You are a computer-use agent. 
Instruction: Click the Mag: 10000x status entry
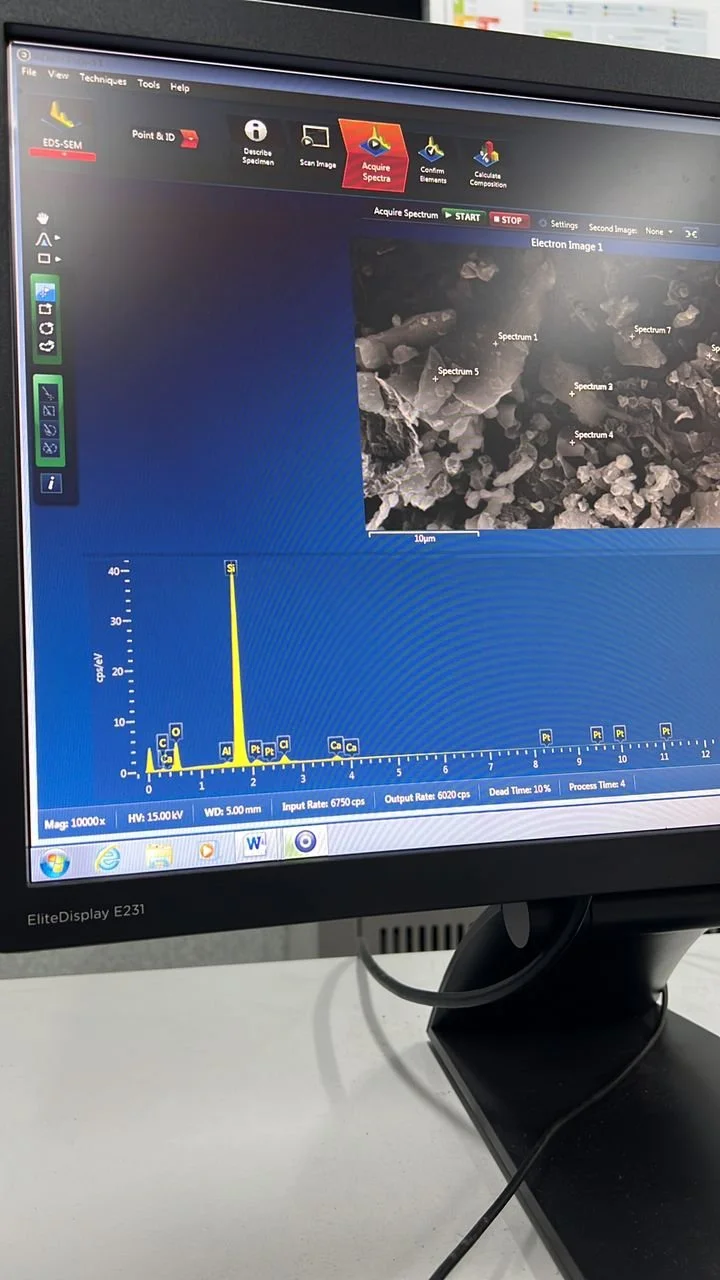click(74, 823)
